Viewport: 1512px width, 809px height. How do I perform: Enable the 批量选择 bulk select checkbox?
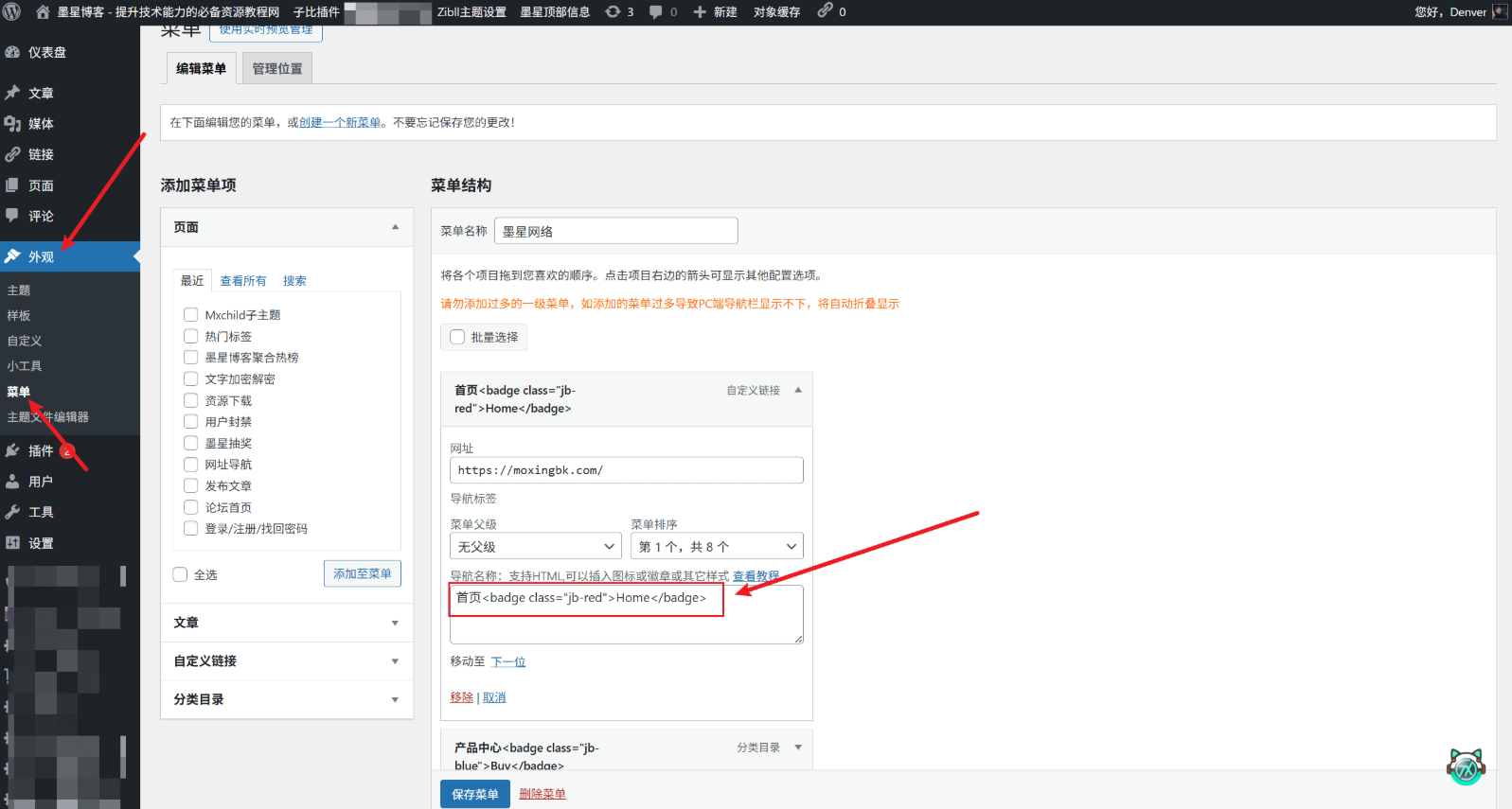coord(457,337)
